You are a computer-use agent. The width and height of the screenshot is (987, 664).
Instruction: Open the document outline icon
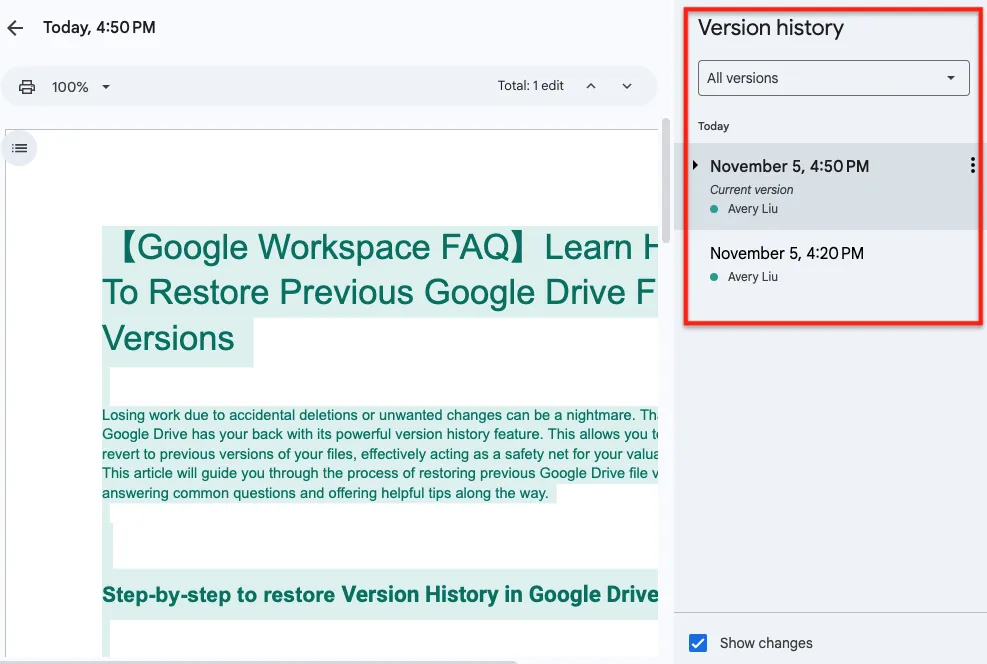tap(20, 149)
